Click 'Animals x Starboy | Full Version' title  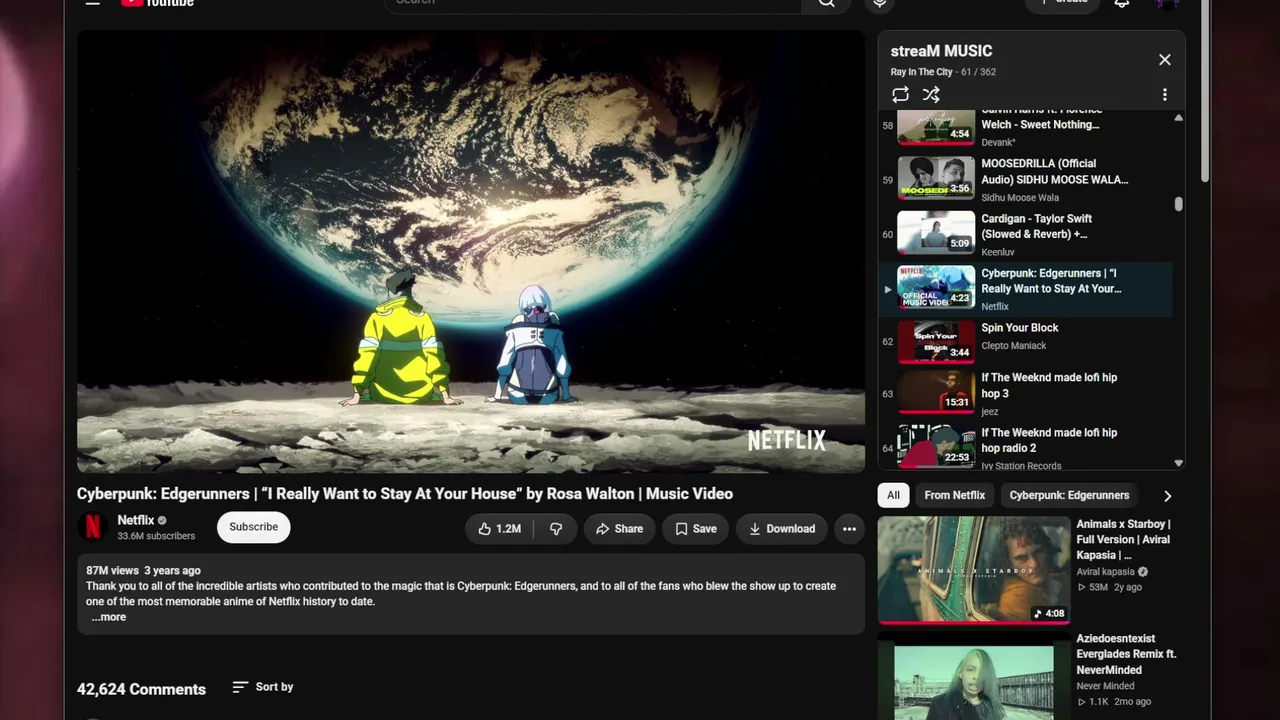pos(1123,539)
